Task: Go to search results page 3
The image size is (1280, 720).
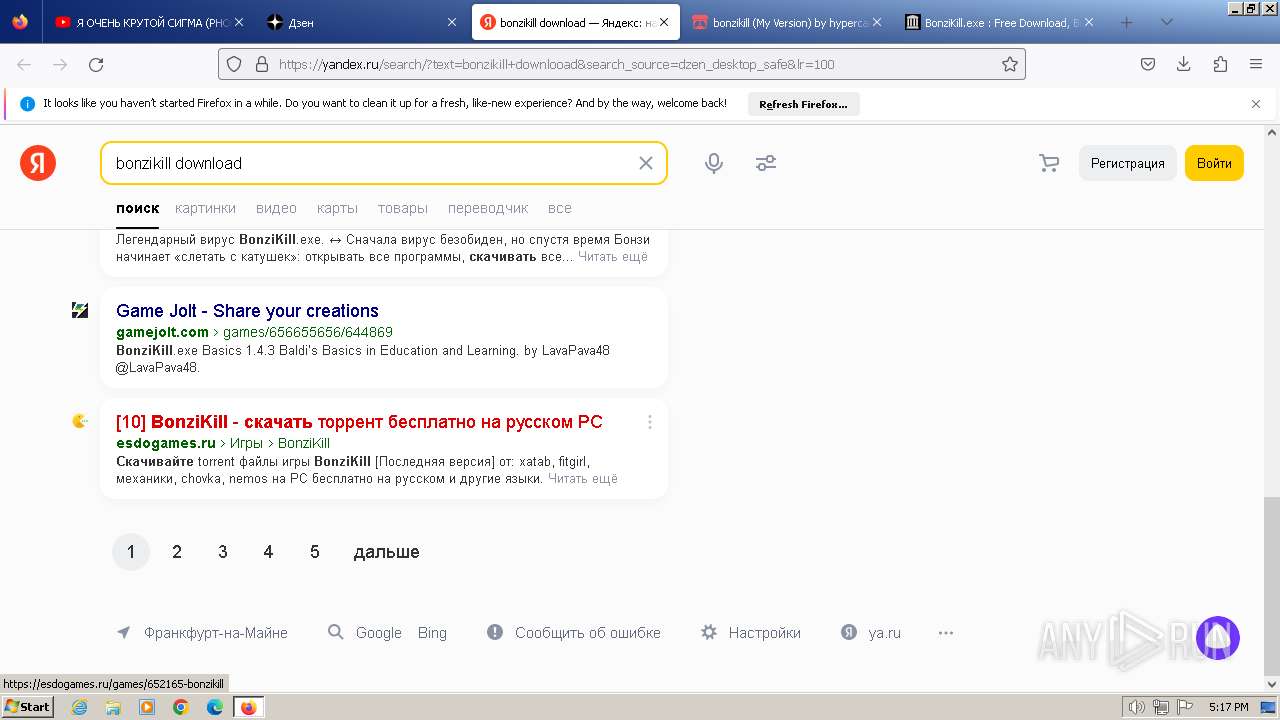Action: [x=222, y=552]
